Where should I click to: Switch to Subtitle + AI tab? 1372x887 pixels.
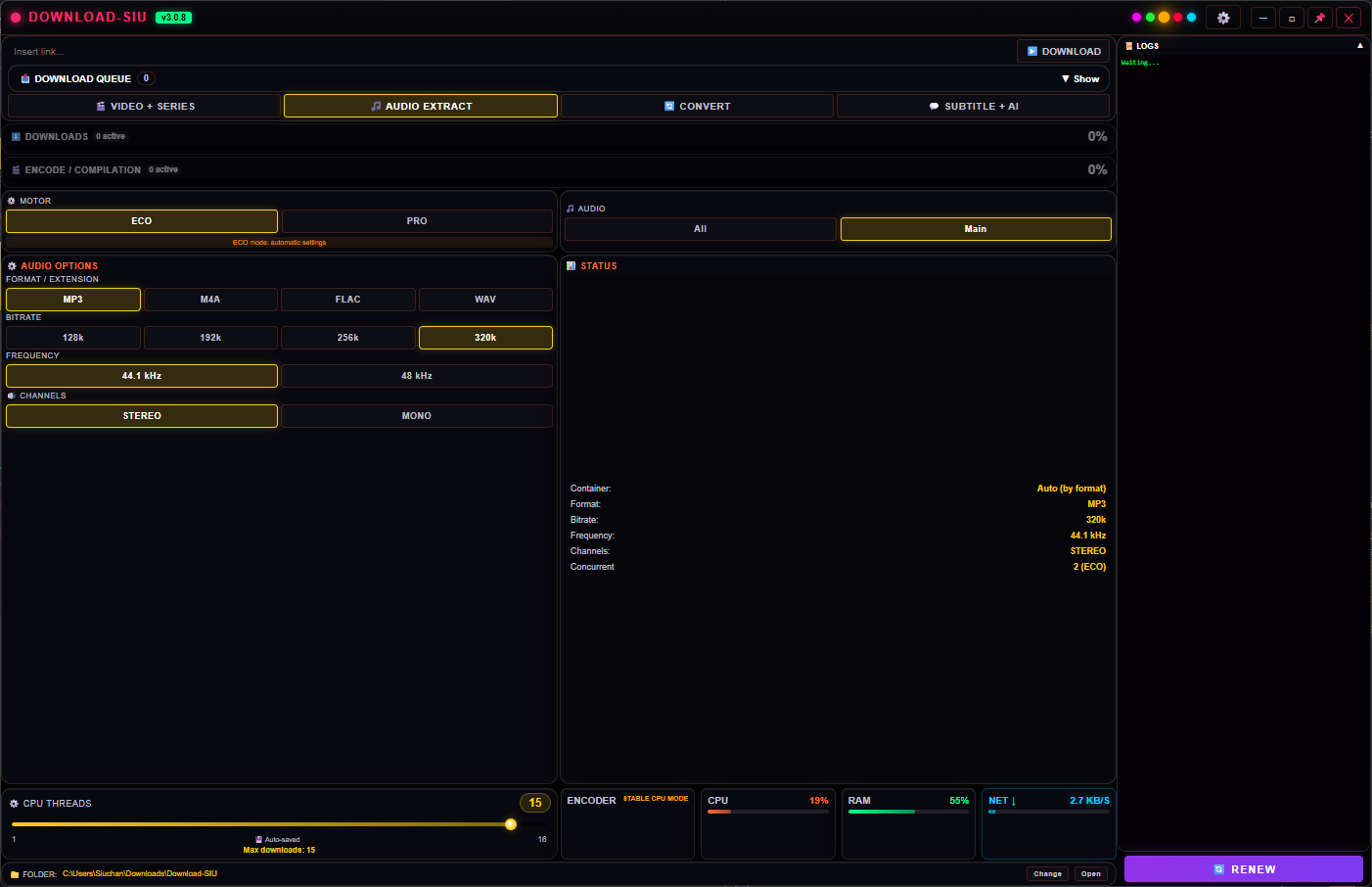tap(973, 106)
